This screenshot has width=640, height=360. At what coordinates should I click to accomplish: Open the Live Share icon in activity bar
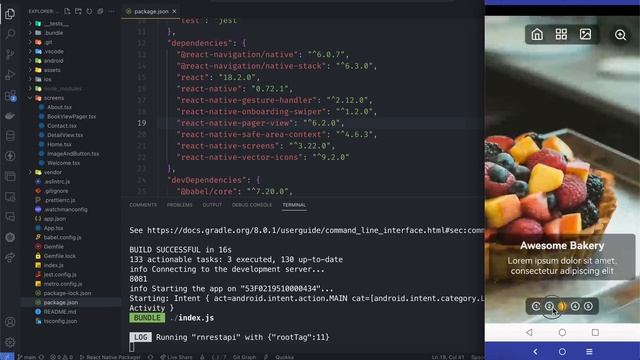10,258
